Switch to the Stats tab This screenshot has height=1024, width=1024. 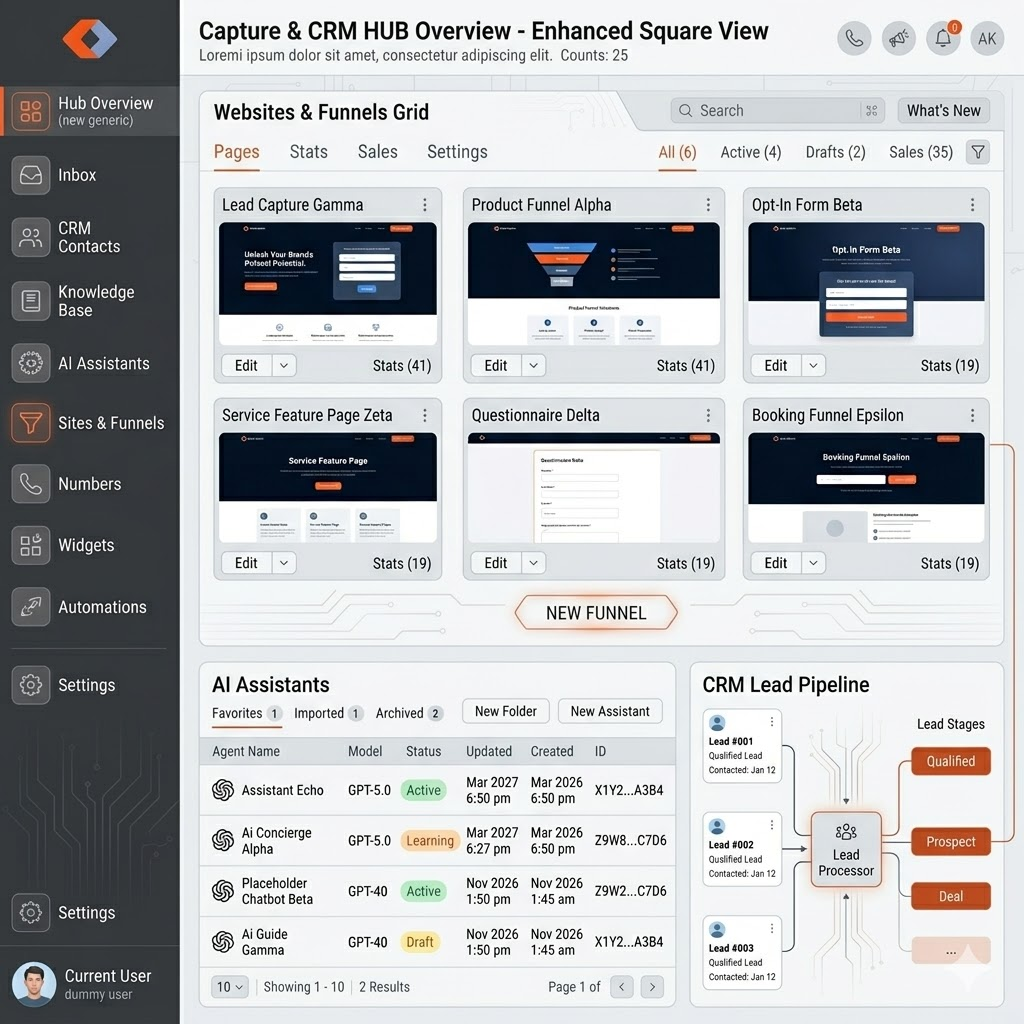coord(308,152)
